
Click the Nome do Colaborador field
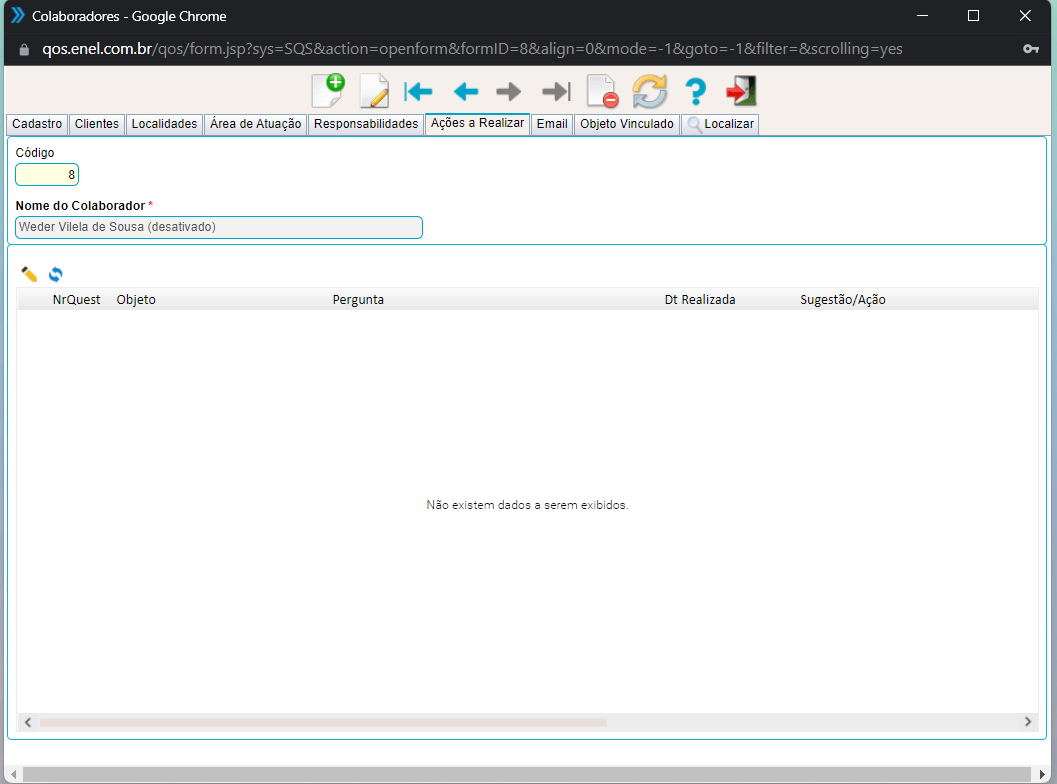(219, 227)
